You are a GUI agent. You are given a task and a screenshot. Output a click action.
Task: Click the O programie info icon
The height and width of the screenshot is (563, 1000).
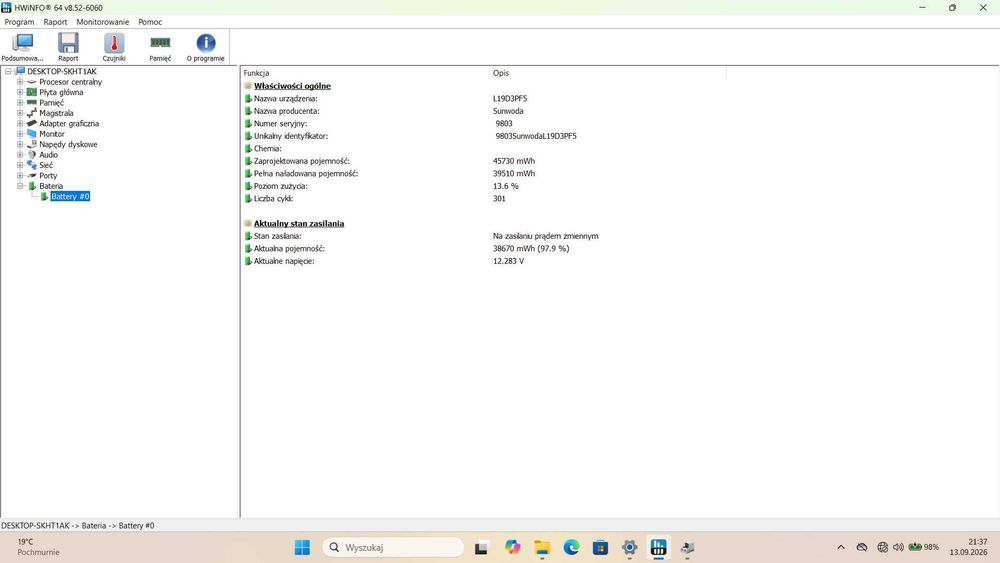[205, 47]
